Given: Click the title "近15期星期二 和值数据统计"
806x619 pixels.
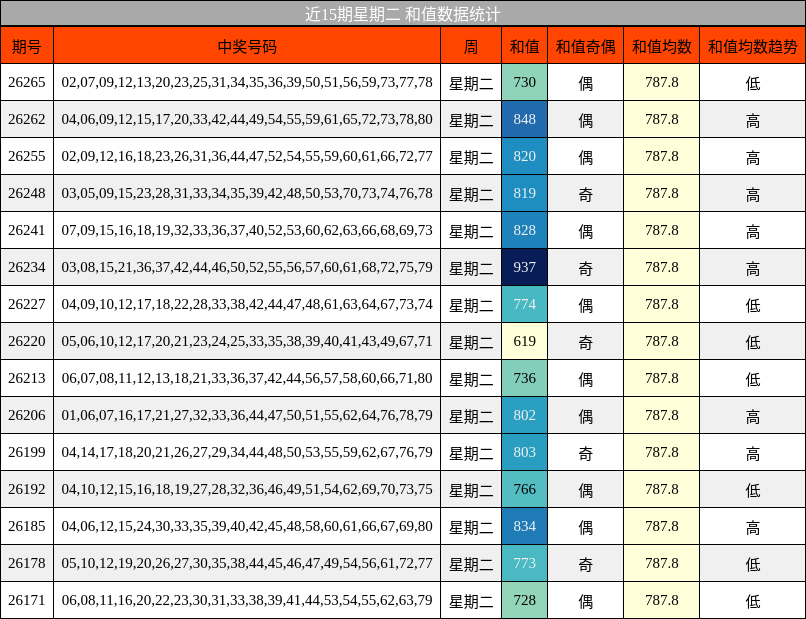Looking at the screenshot, I should [402, 14].
